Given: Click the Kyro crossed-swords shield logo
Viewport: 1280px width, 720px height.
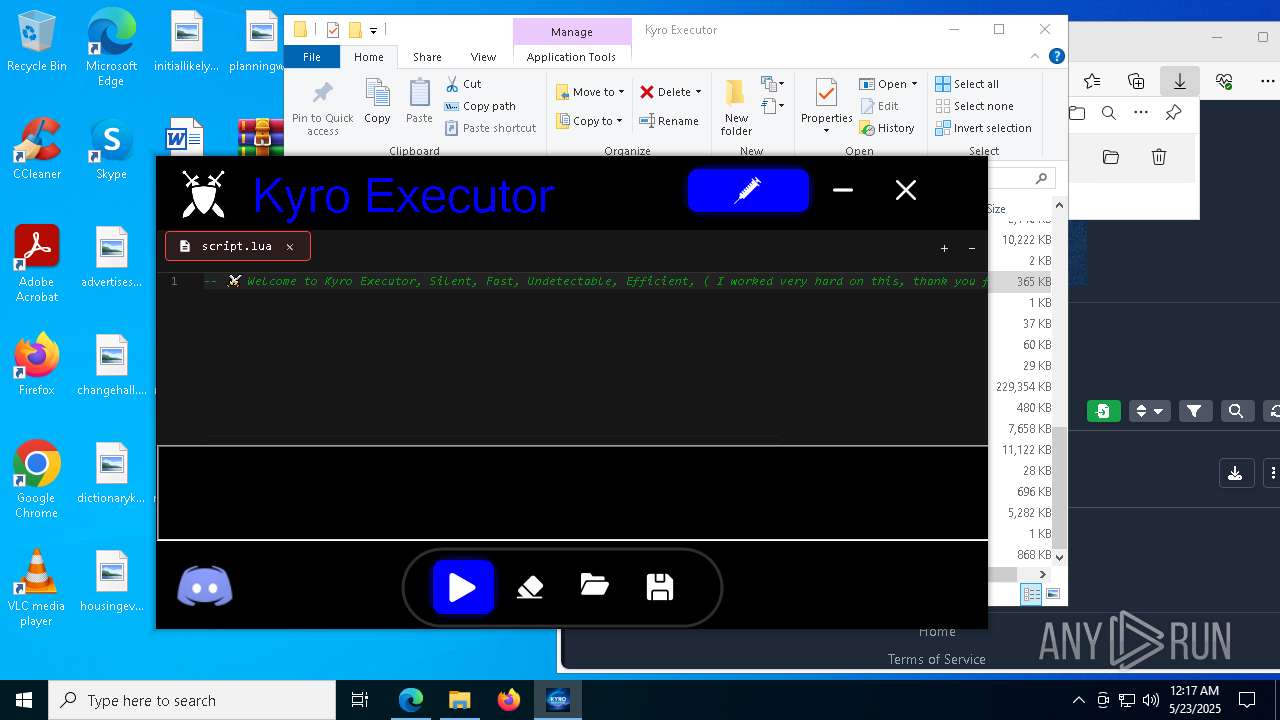Looking at the screenshot, I should click(203, 194).
